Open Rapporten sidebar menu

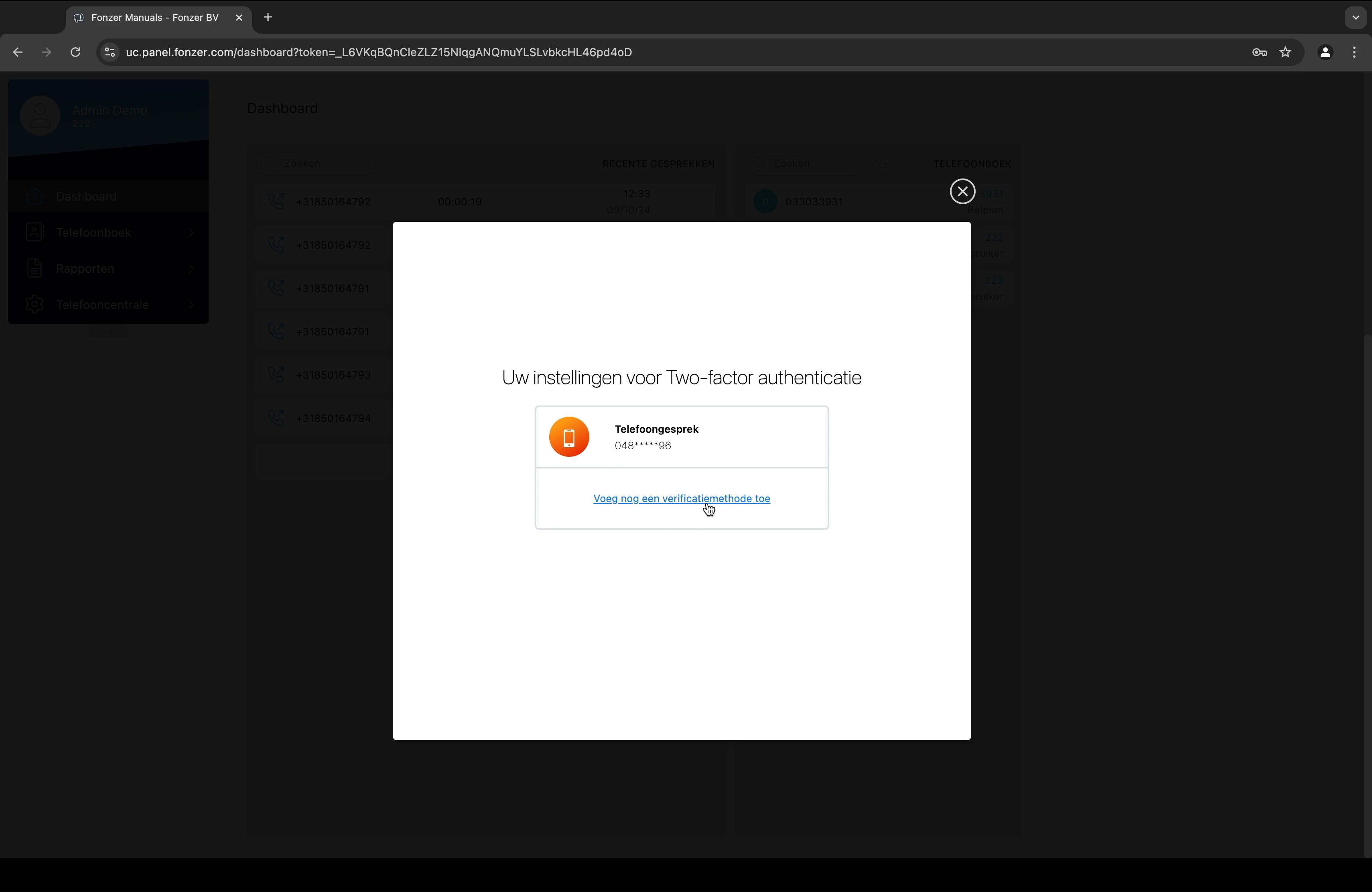point(108,268)
